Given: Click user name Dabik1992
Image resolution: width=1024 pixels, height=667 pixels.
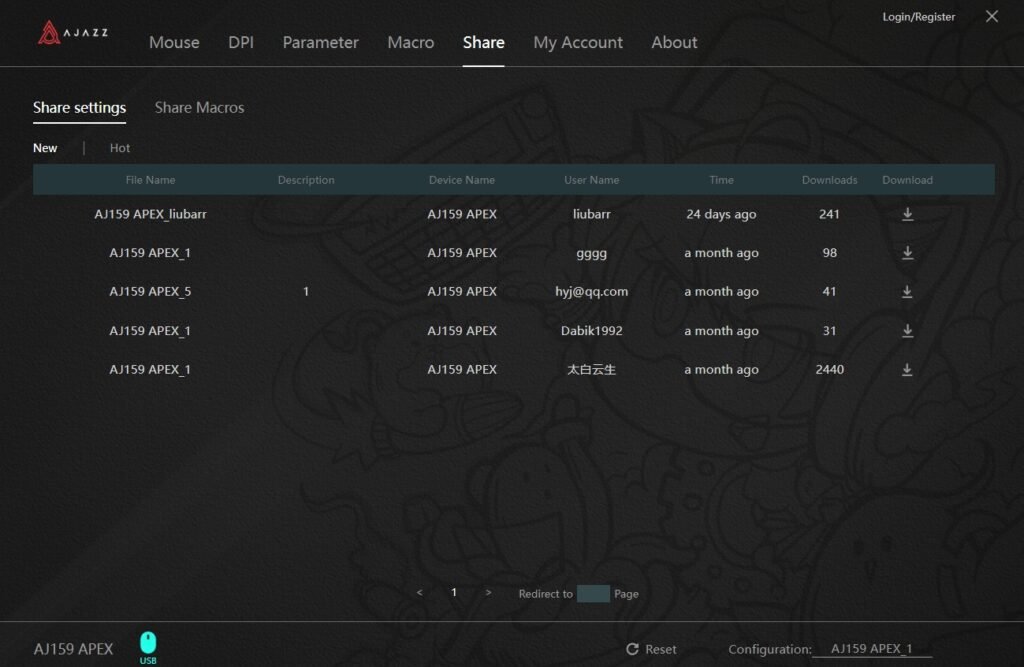Looking at the screenshot, I should point(592,331).
